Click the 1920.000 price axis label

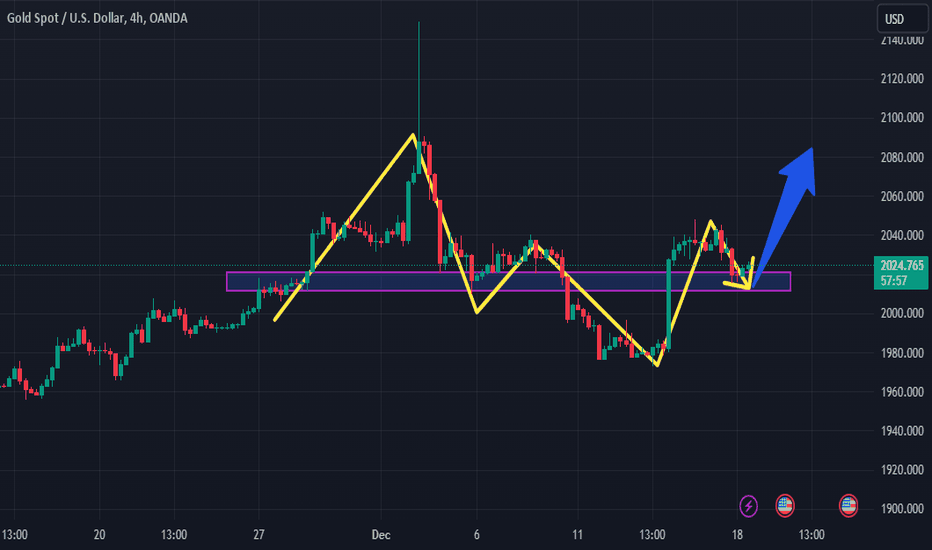(902, 470)
